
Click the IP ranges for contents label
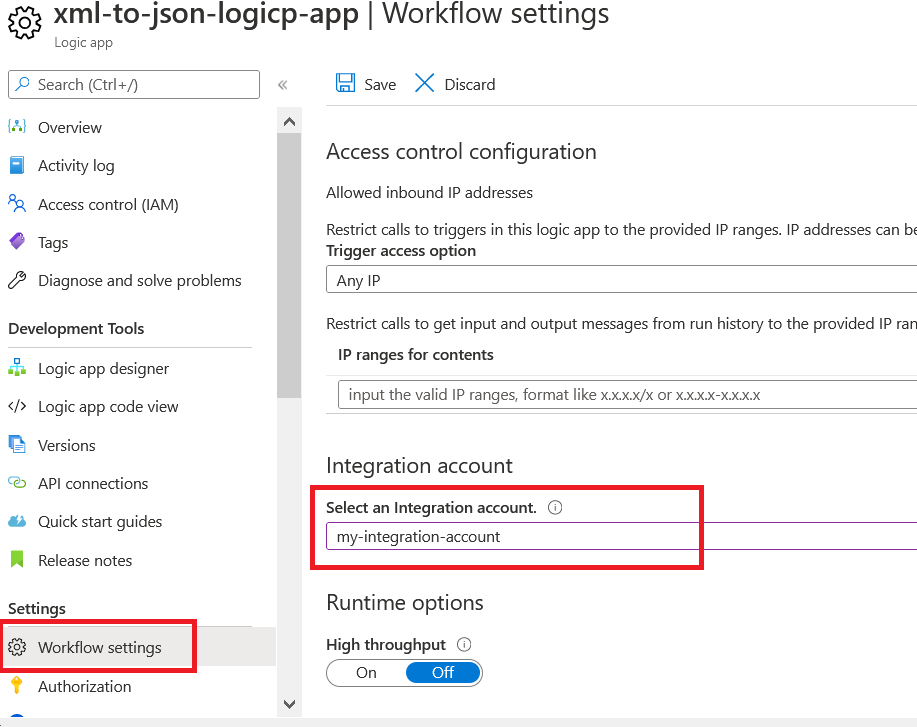415,355
